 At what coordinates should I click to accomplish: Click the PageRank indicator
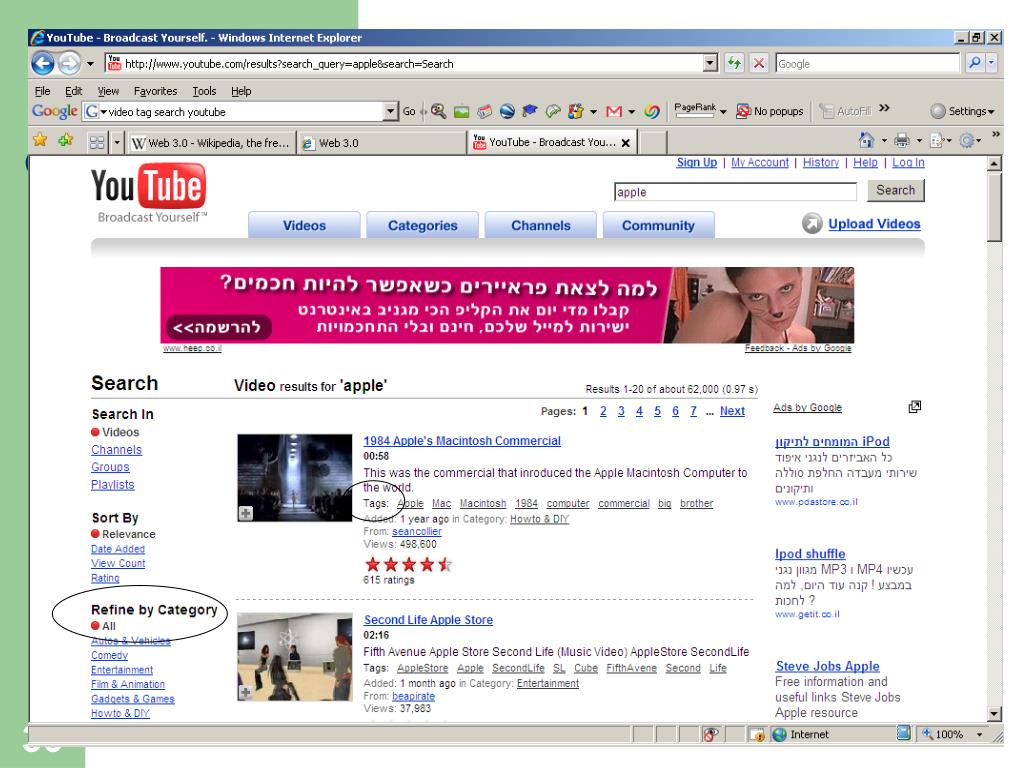(x=695, y=109)
